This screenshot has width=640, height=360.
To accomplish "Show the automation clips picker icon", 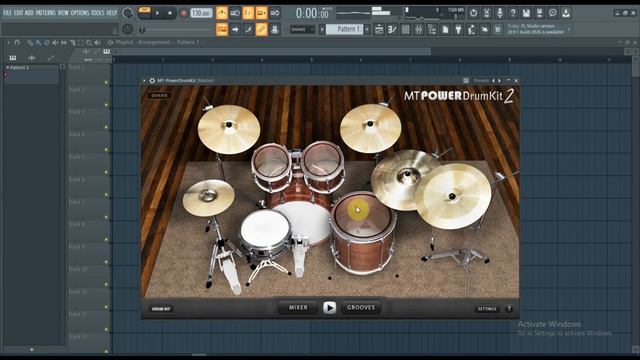I will pos(51,58).
